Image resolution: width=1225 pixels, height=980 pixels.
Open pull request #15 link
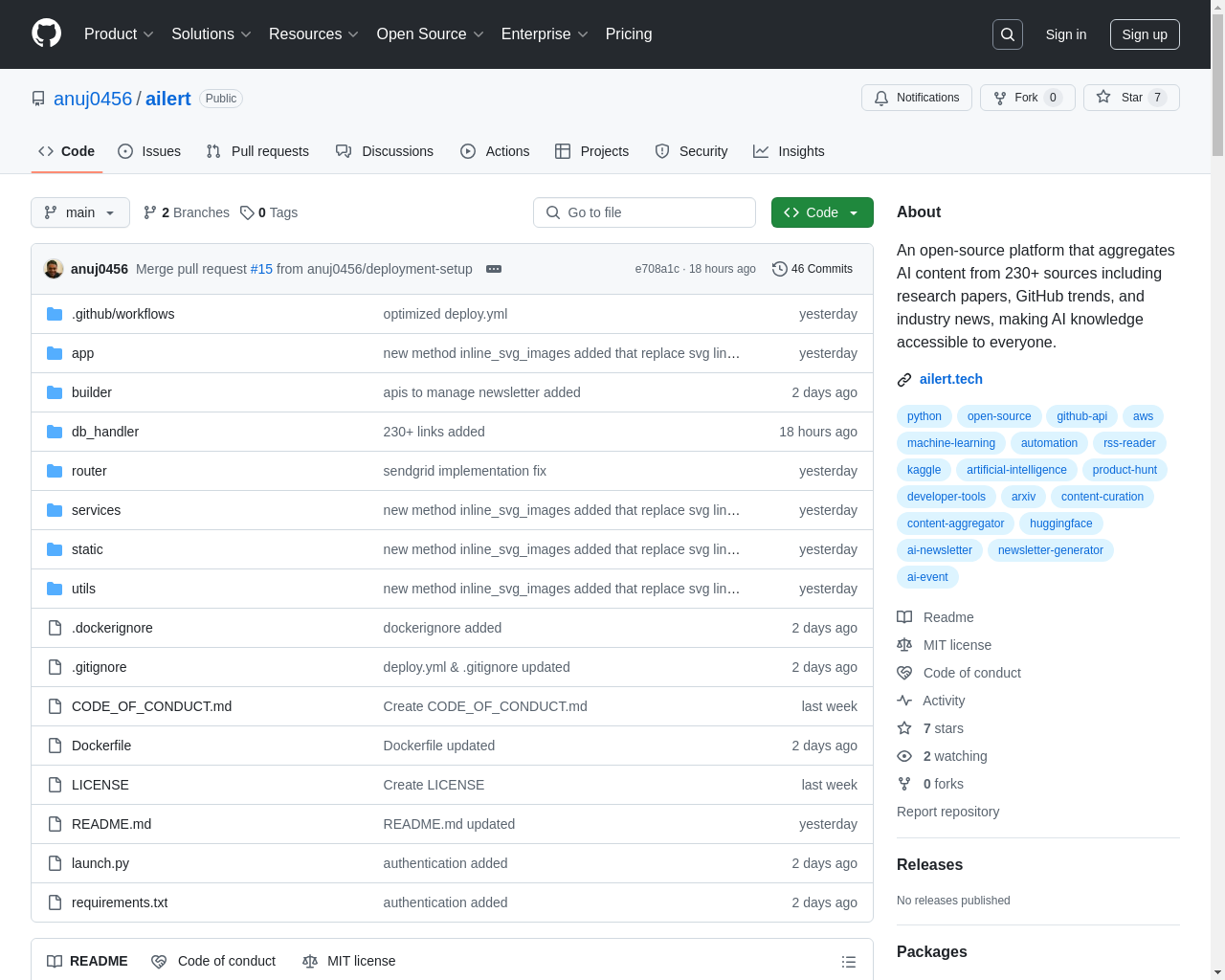[x=261, y=269]
